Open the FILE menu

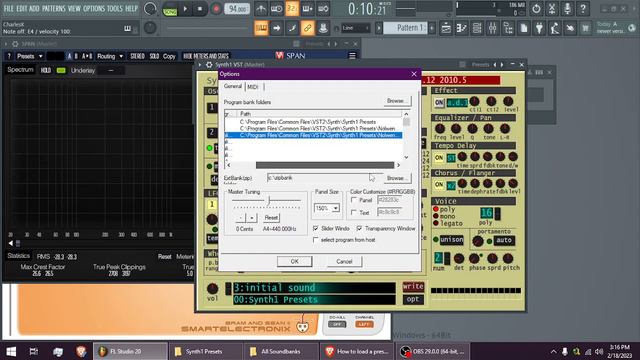(x=8, y=8)
